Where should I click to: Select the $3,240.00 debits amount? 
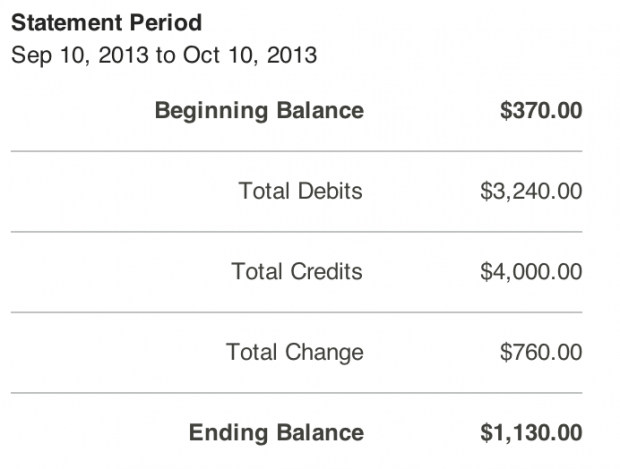click(531, 191)
